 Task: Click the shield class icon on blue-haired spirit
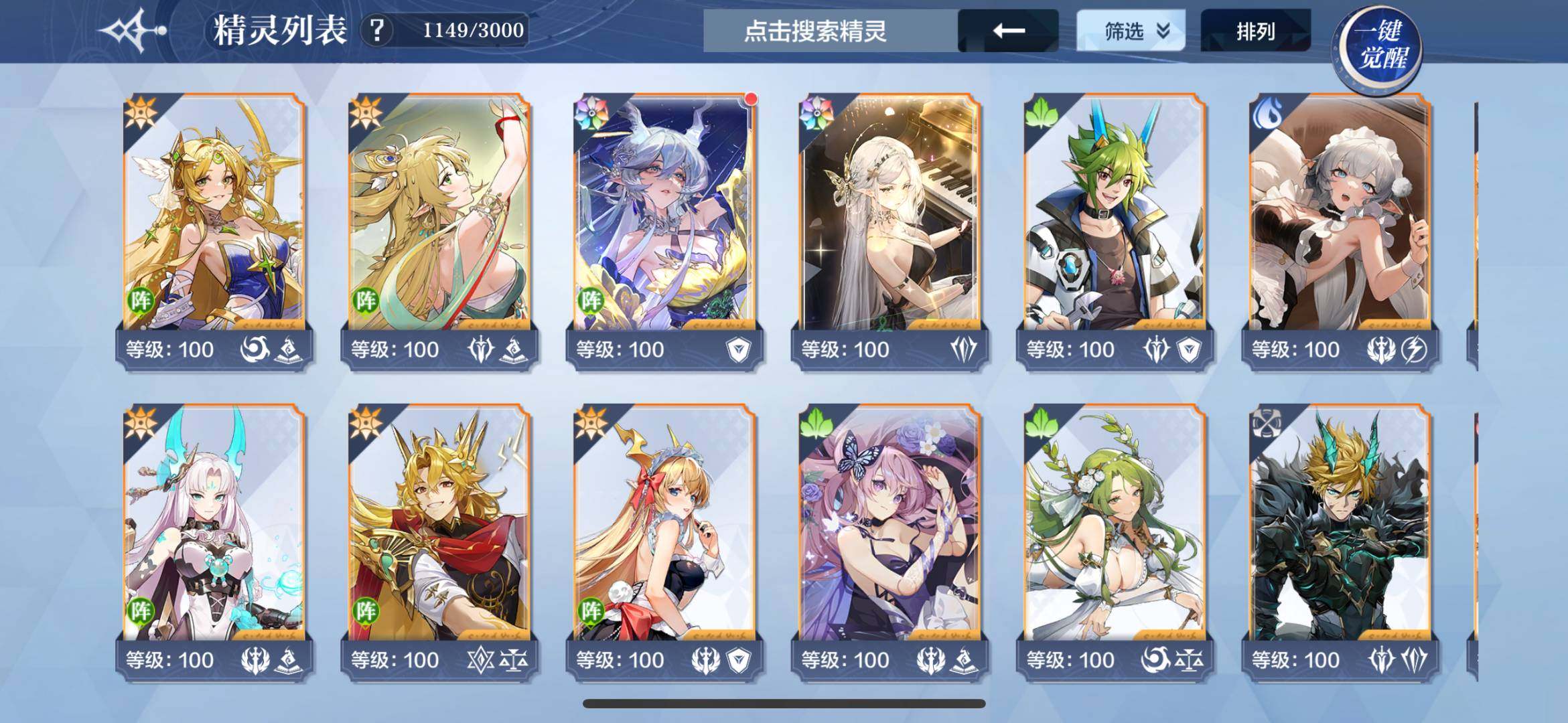point(739,349)
